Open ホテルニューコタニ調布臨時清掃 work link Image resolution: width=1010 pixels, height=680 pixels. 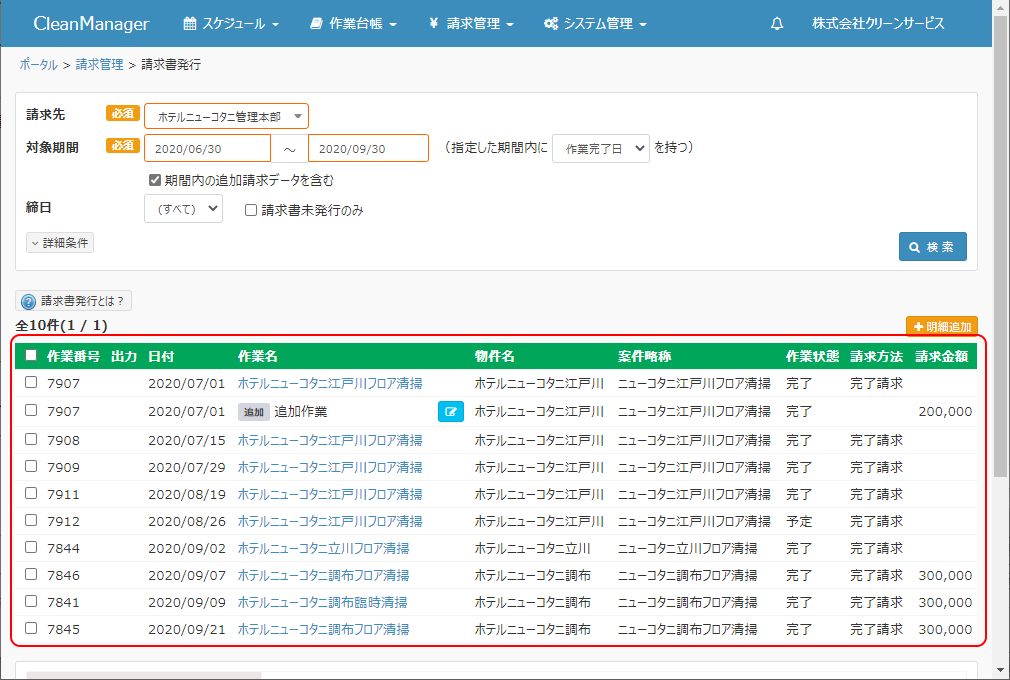tap(322, 602)
